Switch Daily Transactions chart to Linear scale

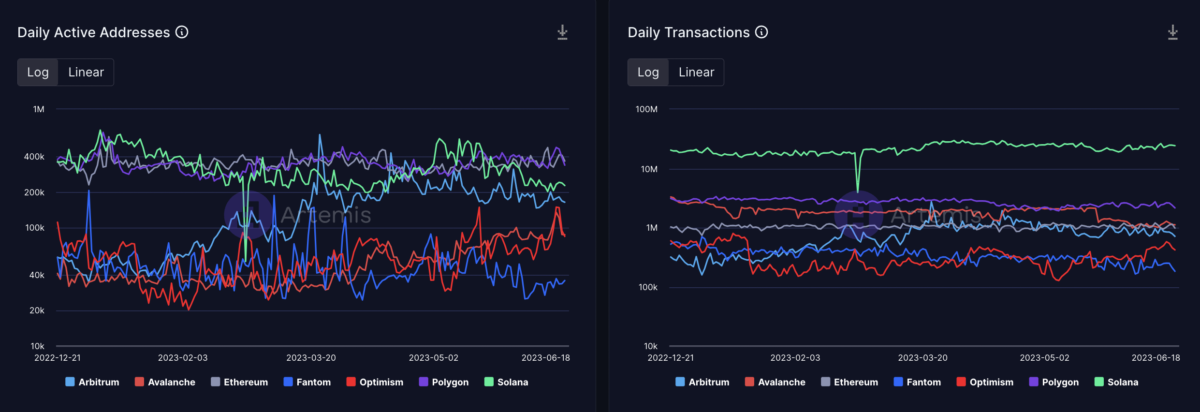point(696,72)
